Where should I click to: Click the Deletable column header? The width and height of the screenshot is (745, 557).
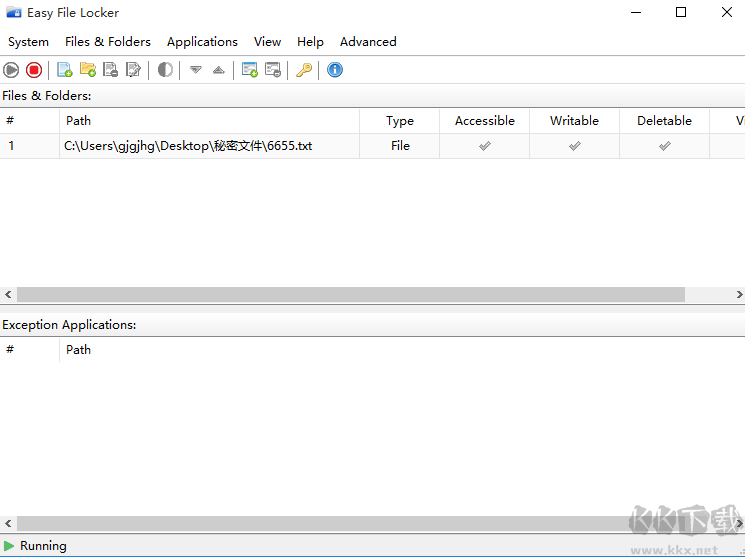[664, 121]
